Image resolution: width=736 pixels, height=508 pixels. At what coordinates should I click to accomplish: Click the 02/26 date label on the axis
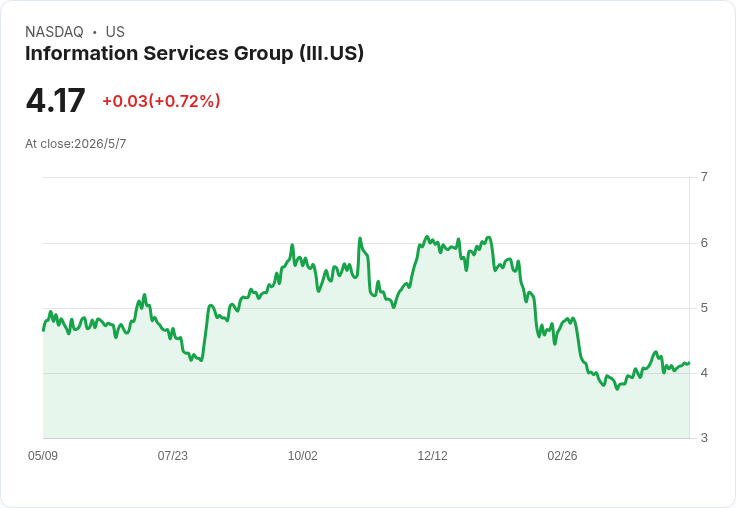pos(562,455)
